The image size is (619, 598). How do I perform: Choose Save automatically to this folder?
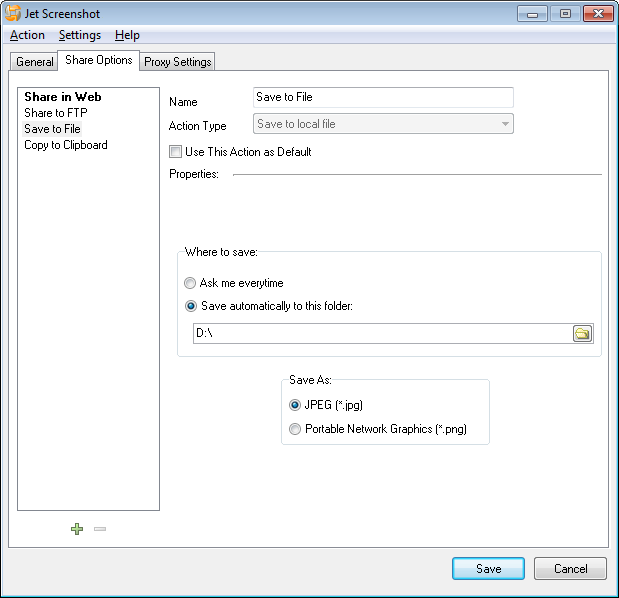coord(190,306)
